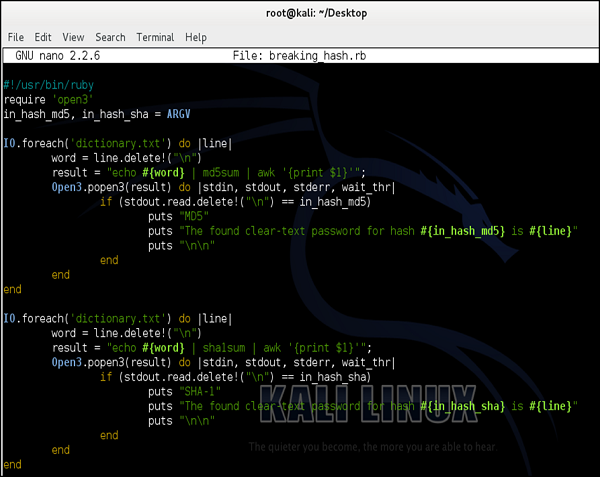
Task: Click the 'File: breaking_hash.rb' header text
Action: click(299, 56)
